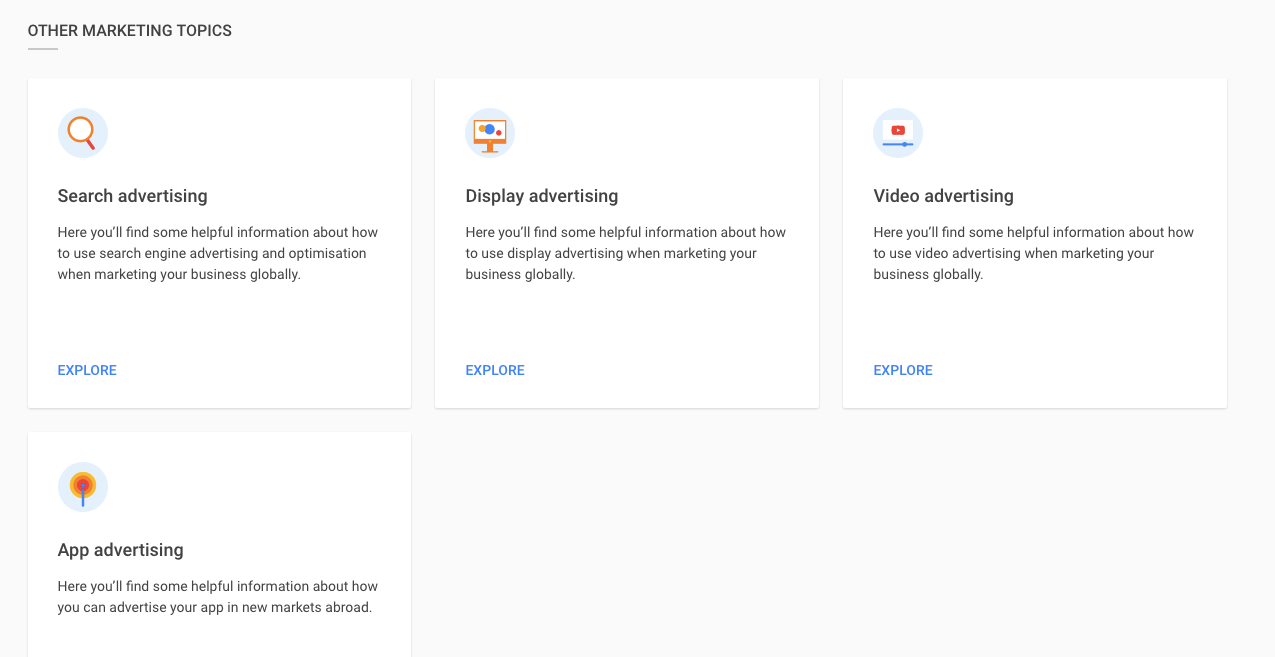Click the Other Marketing Topics section title
The width and height of the screenshot is (1275, 657).
[130, 31]
